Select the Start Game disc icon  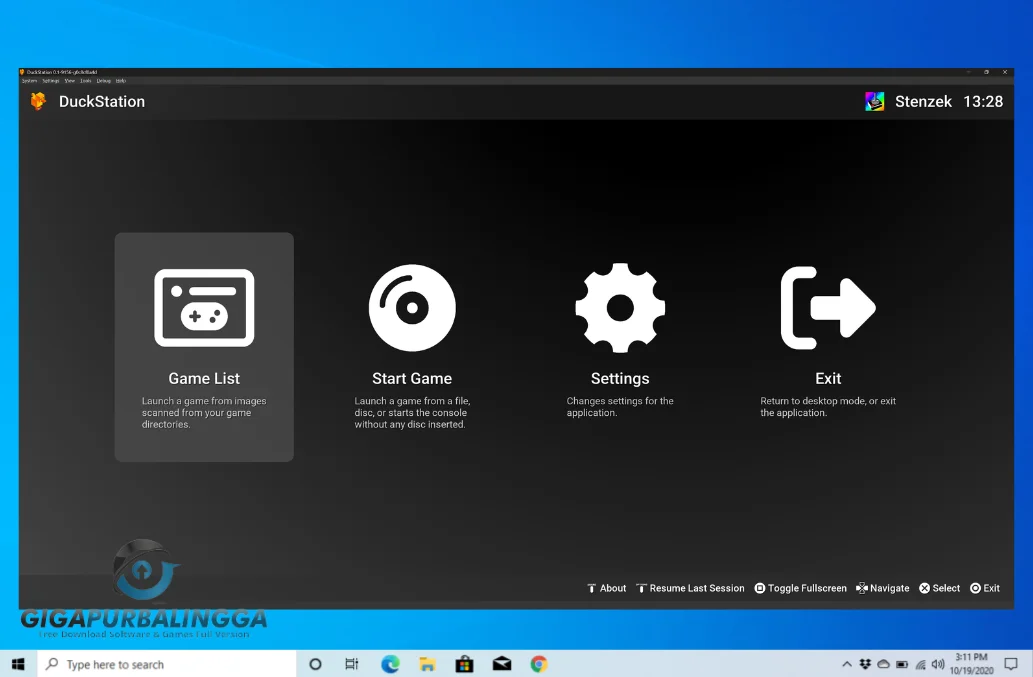pos(412,308)
